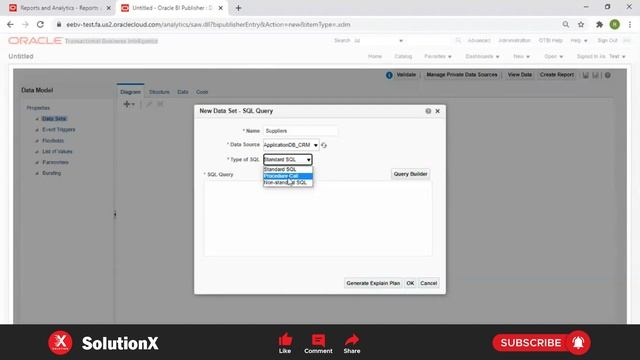Switch to the Structure tab

159,92
